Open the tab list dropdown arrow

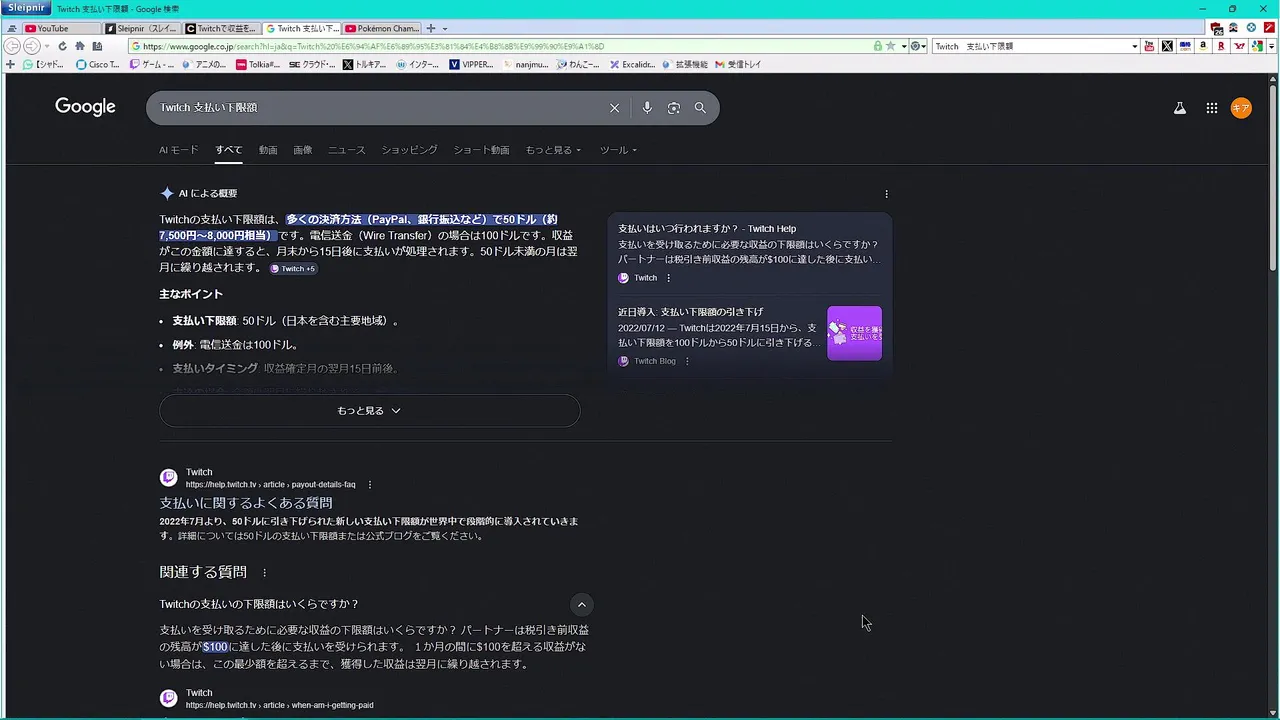coord(444,28)
